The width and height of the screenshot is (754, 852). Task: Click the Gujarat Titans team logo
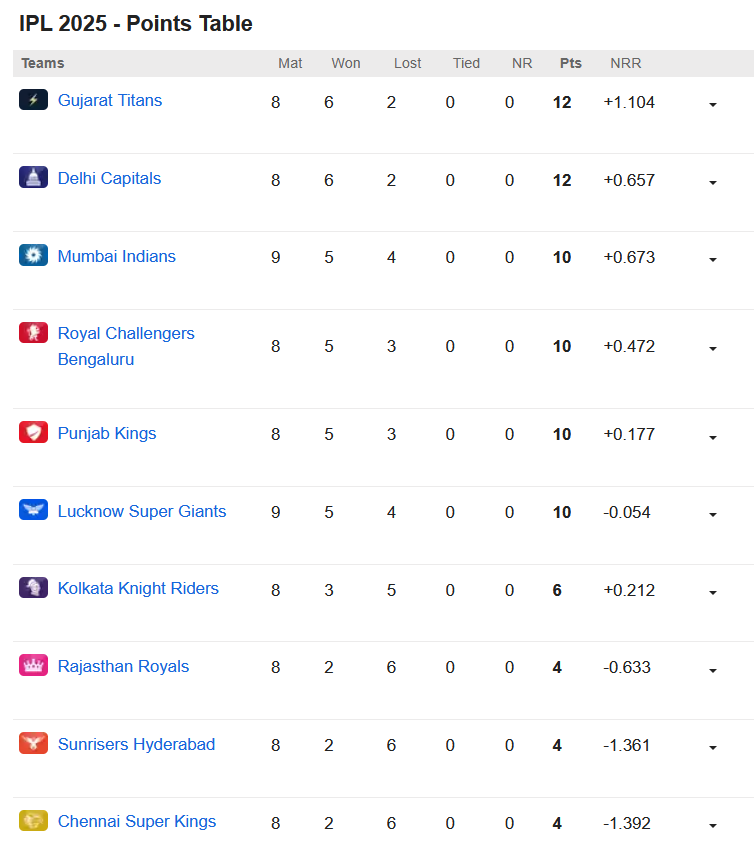[33, 99]
